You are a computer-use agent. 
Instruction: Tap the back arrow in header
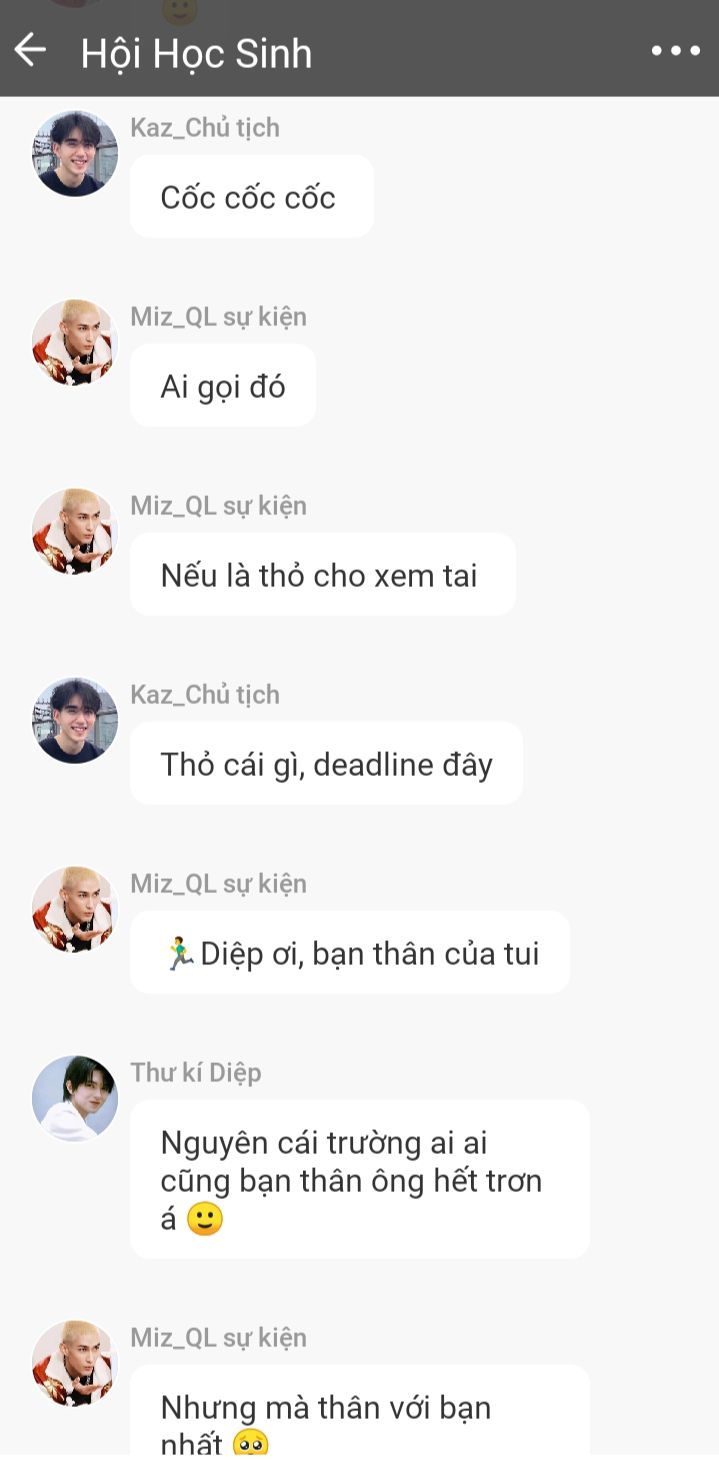click(30, 50)
